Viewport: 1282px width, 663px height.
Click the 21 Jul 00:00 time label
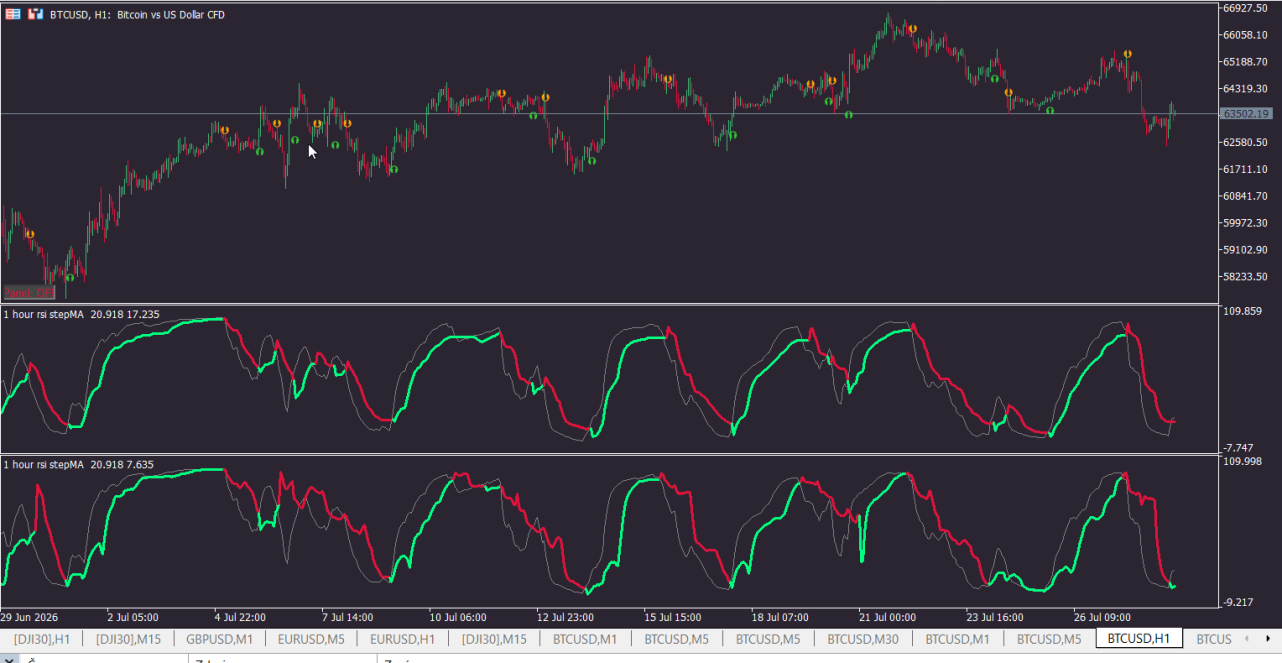pos(887,617)
